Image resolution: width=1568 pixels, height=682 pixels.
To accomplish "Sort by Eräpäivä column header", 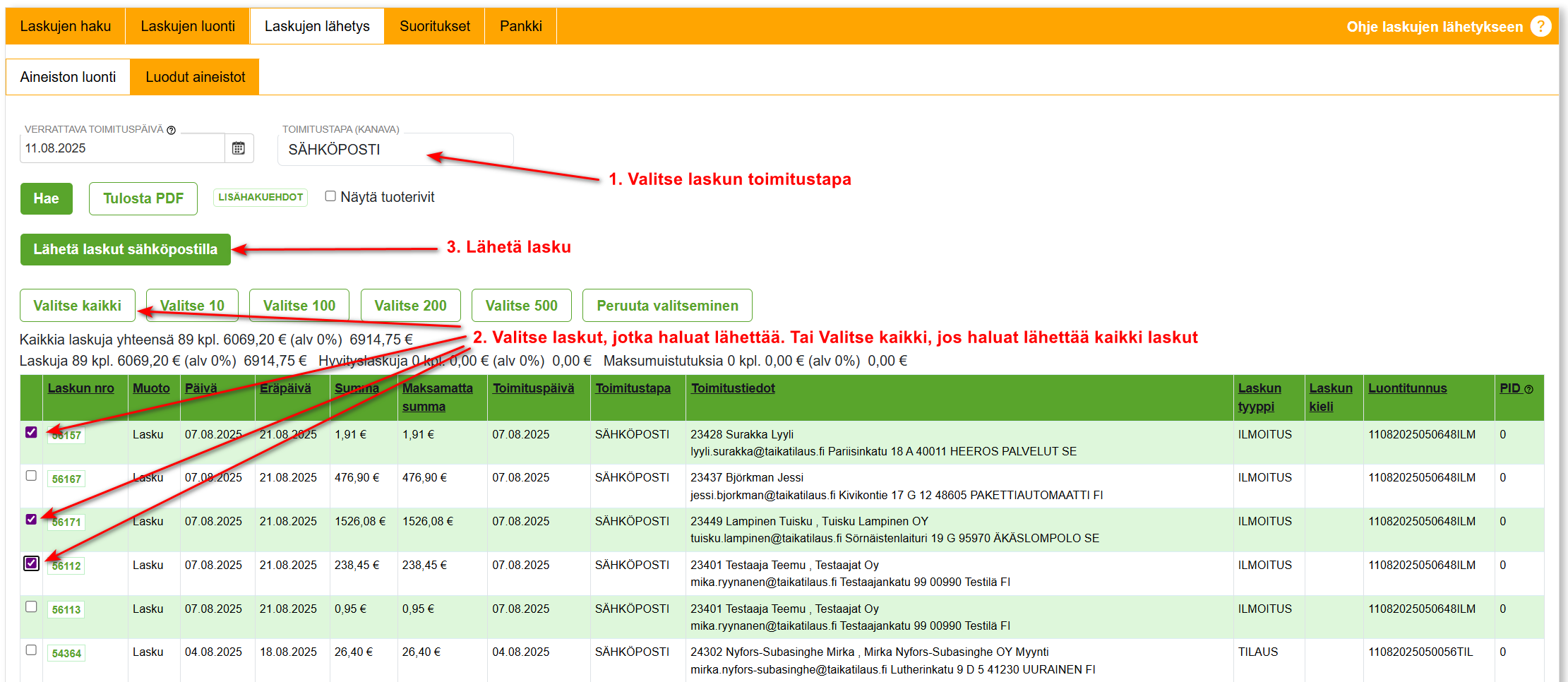I will [x=285, y=388].
